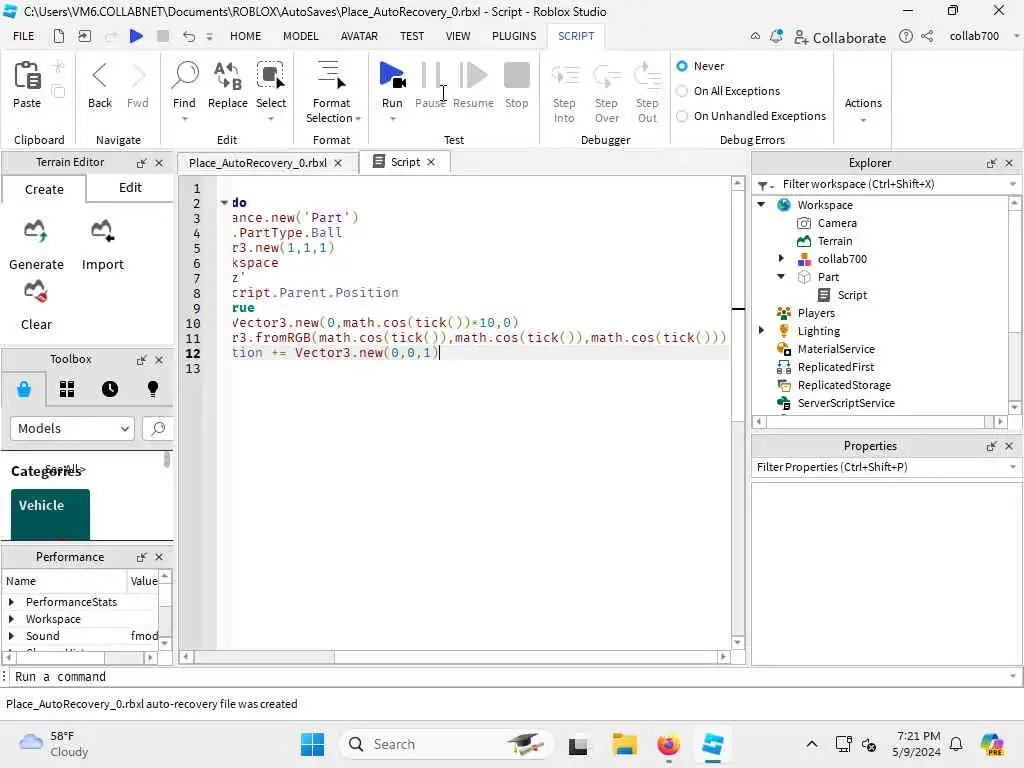Click the Toolbox search magnifier button
The height and width of the screenshot is (768, 1024).
tap(157, 428)
